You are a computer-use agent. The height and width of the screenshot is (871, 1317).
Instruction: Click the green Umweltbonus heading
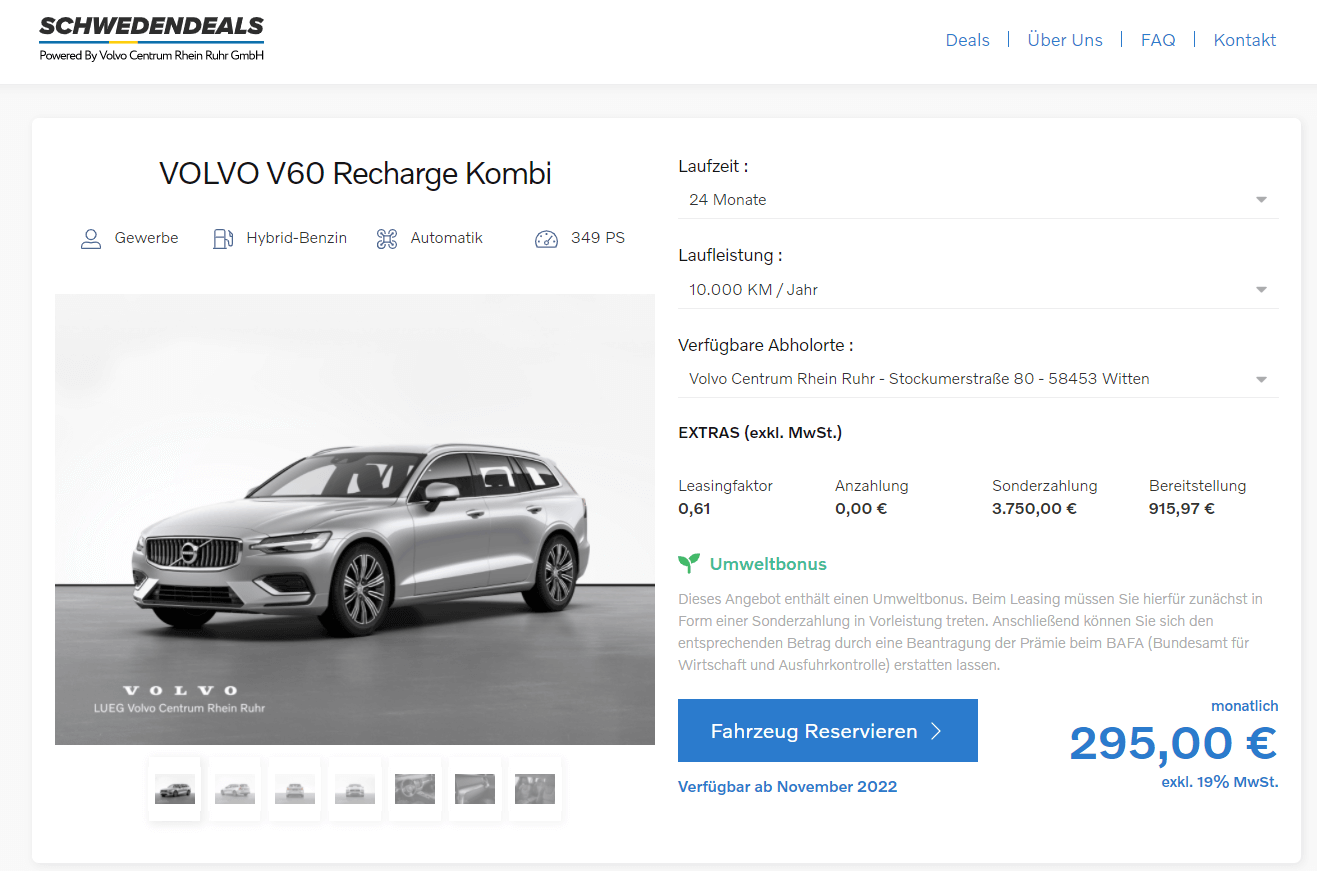coord(768,564)
